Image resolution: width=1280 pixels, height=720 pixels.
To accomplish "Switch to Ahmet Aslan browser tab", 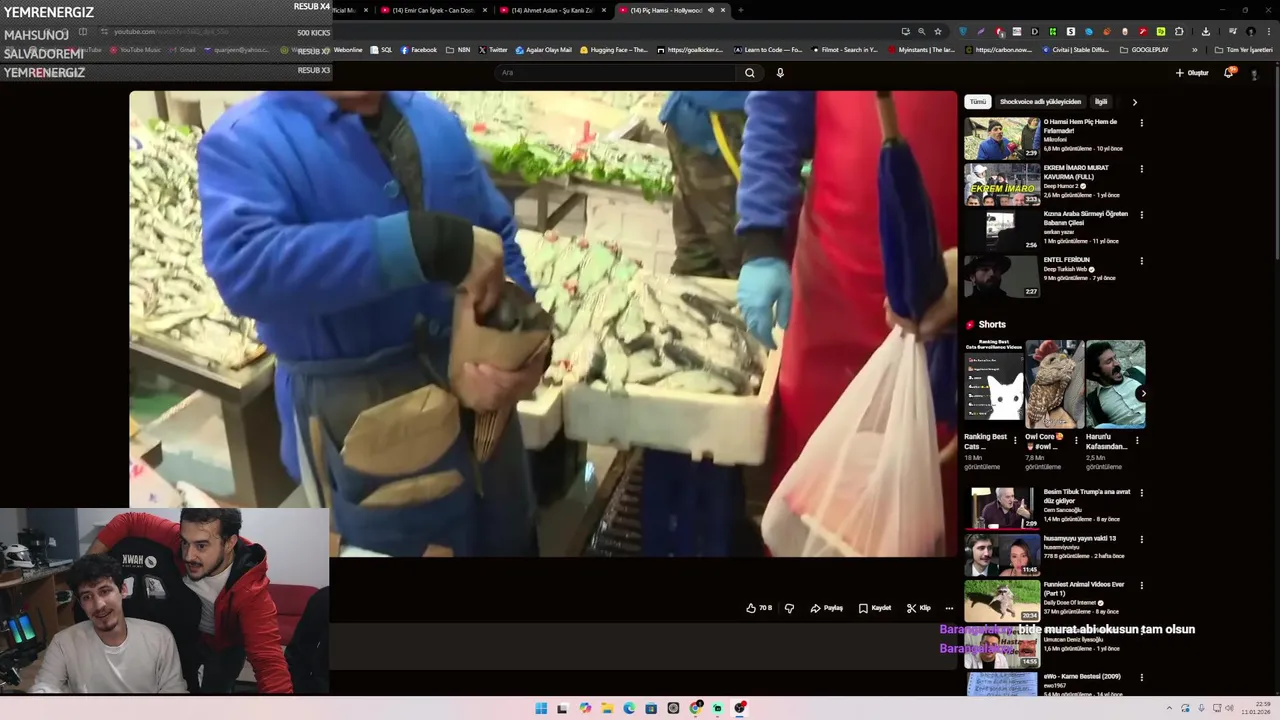I will click(x=552, y=10).
